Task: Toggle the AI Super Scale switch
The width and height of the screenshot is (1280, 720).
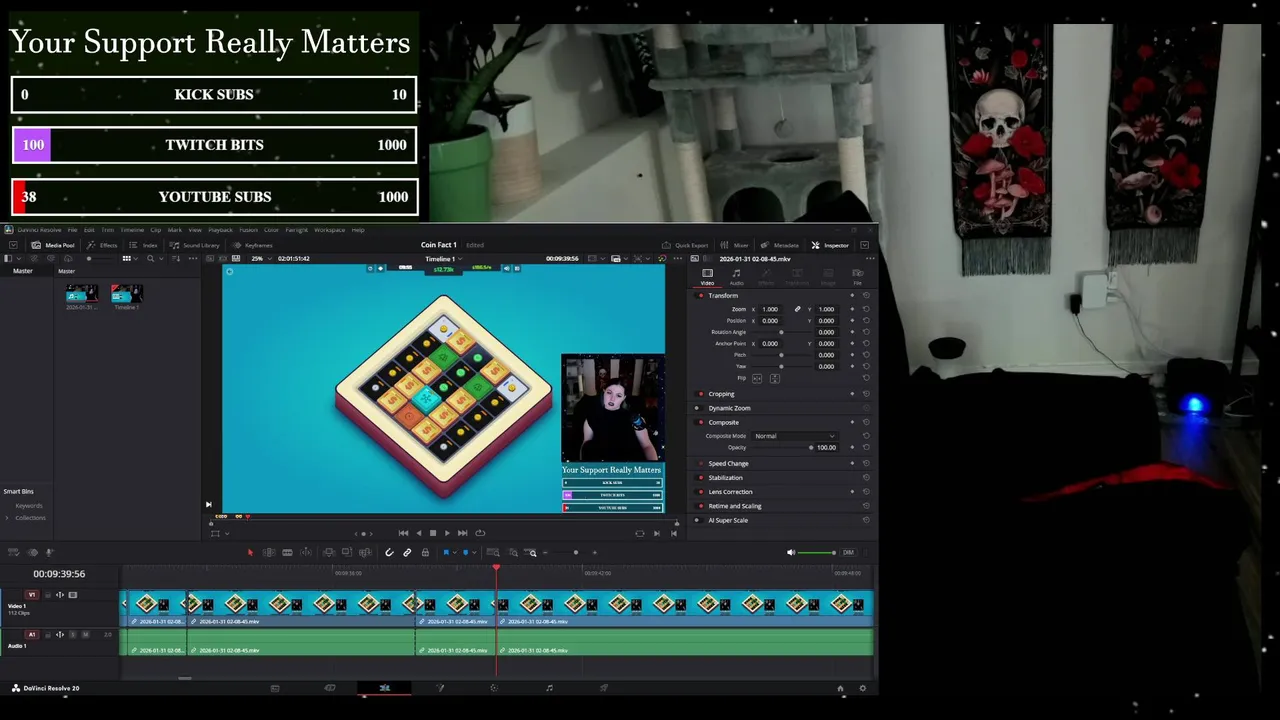Action: 700,520
